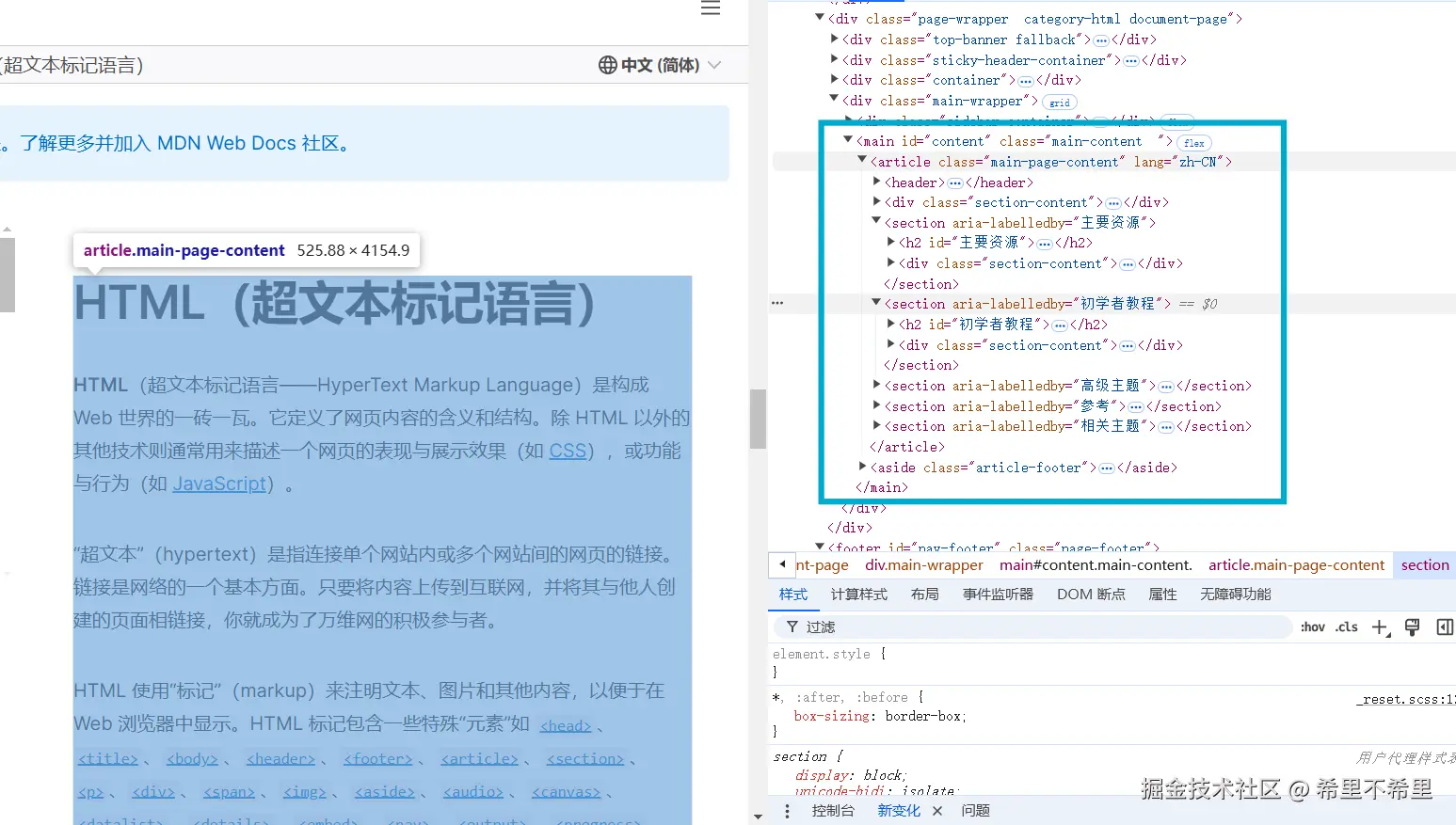Screen dimensions: 1456x825
Task: Add a new style rule with plus icon
Action: (1381, 627)
